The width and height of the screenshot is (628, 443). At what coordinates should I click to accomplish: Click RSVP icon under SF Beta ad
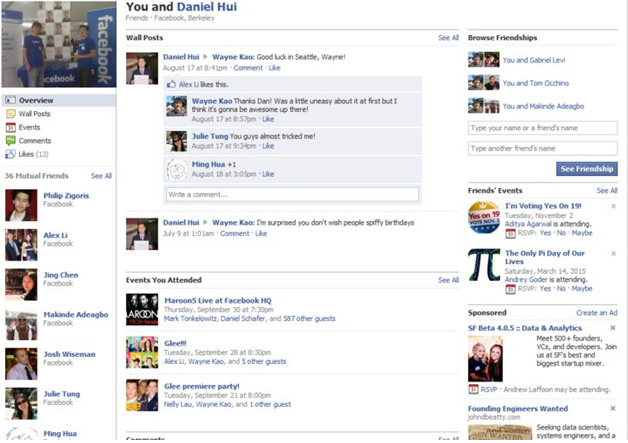pyautogui.click(x=473, y=389)
